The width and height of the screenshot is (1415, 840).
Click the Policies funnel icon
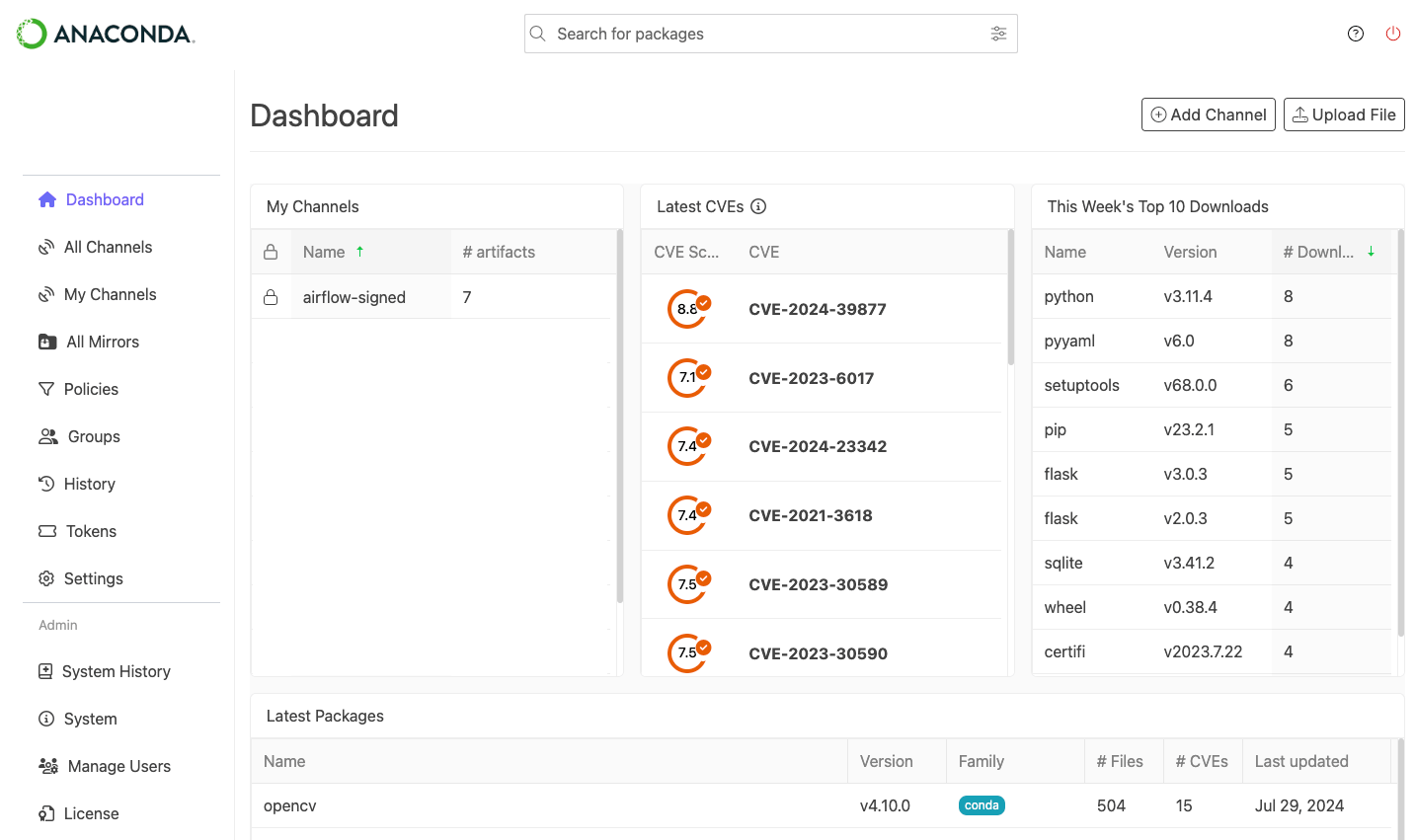tap(46, 389)
